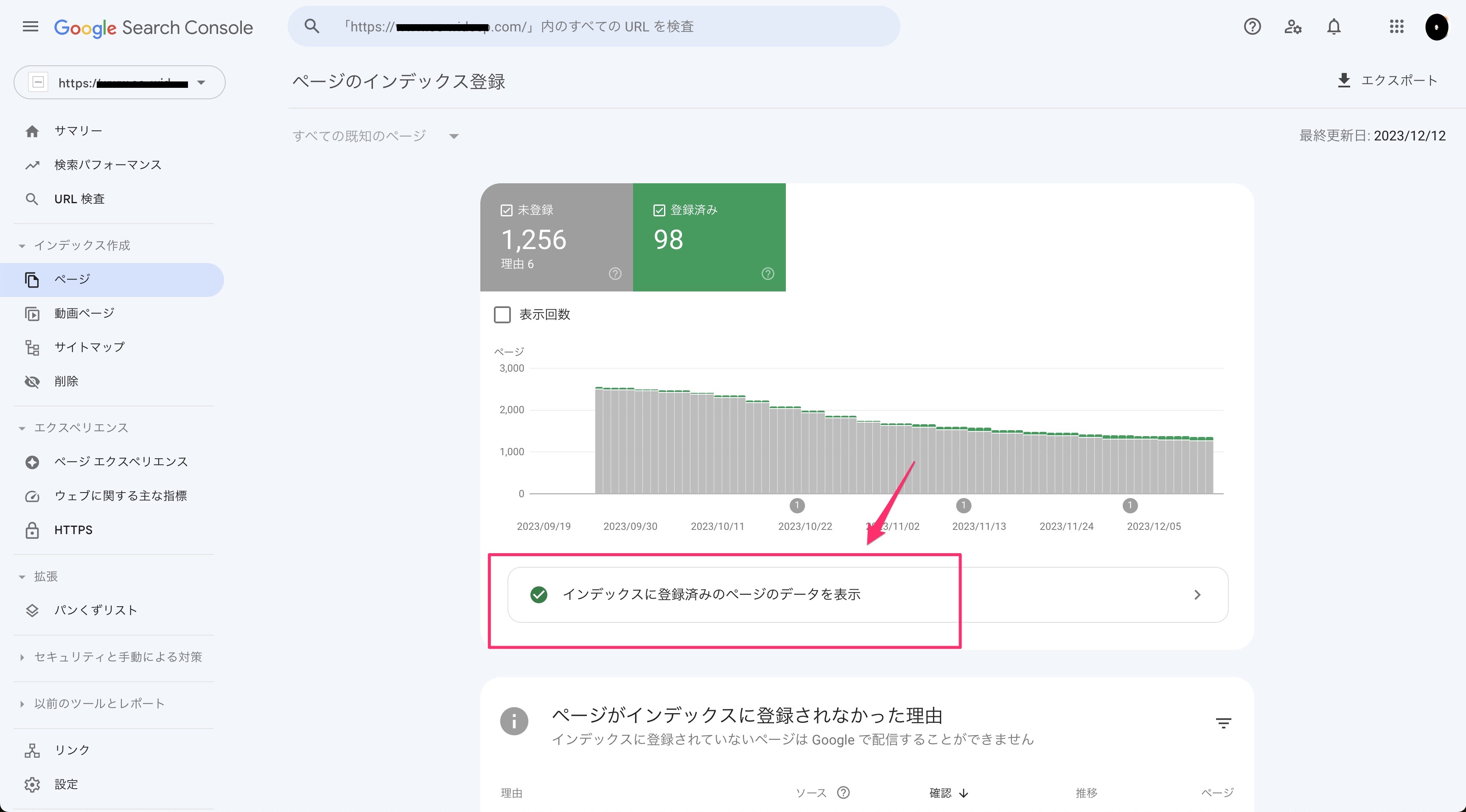This screenshot has height=812, width=1466.
Task: Expand すべての既知のページ dropdown
Action: [452, 135]
